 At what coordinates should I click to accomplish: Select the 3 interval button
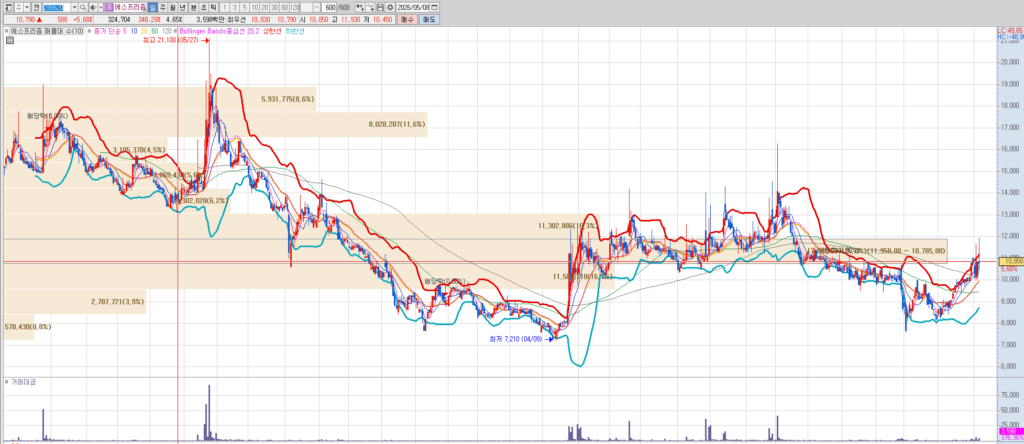pos(234,7)
